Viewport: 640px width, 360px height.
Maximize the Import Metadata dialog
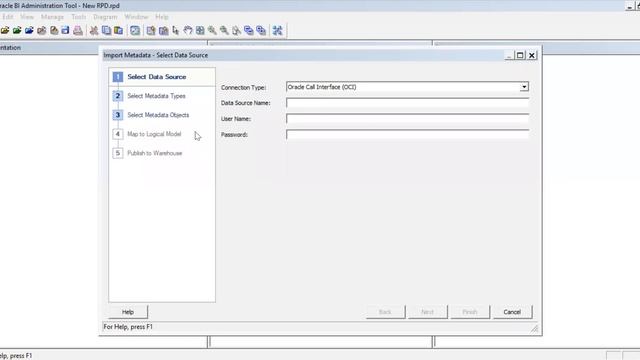[520, 55]
